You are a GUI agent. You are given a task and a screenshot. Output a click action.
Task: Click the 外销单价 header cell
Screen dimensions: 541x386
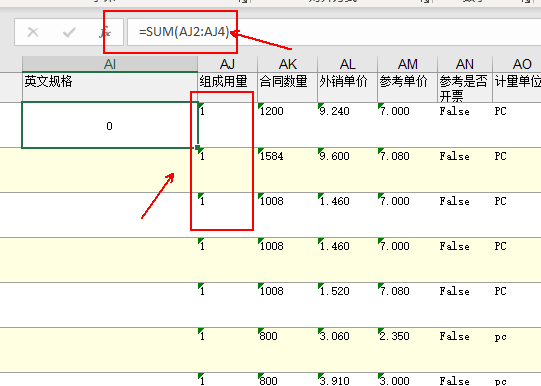pos(347,87)
